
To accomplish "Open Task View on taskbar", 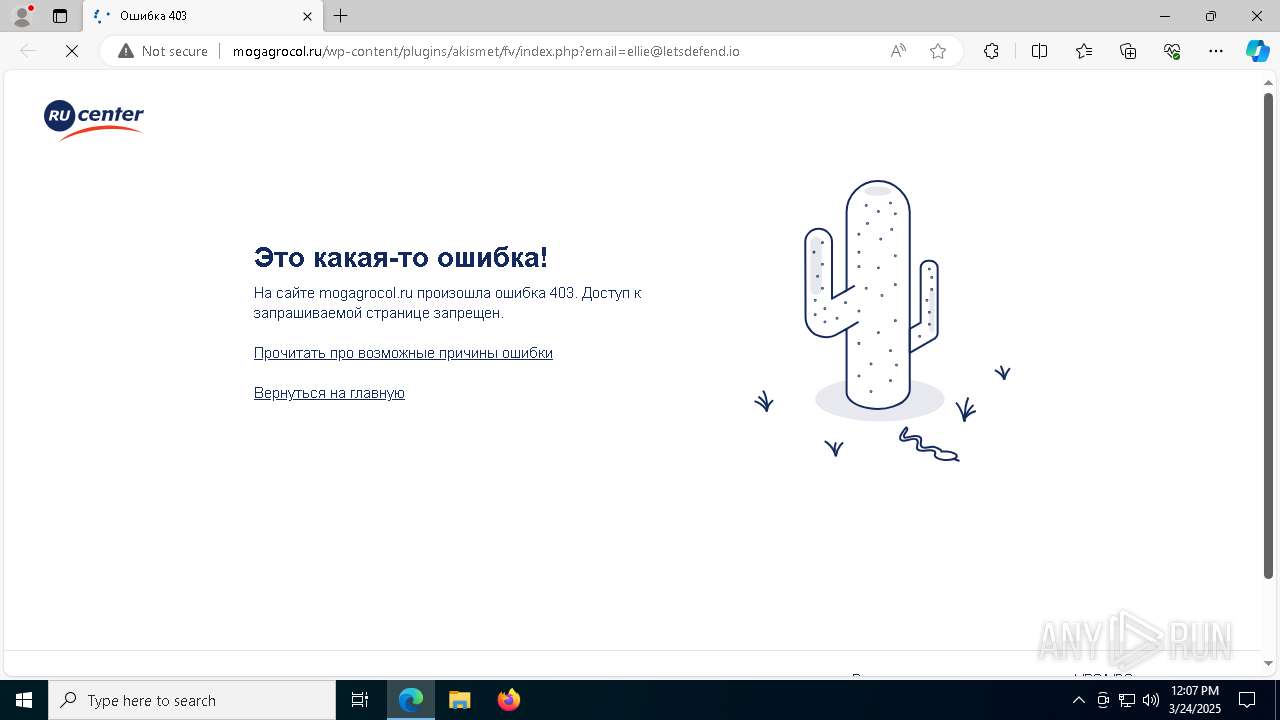I will pos(360,700).
